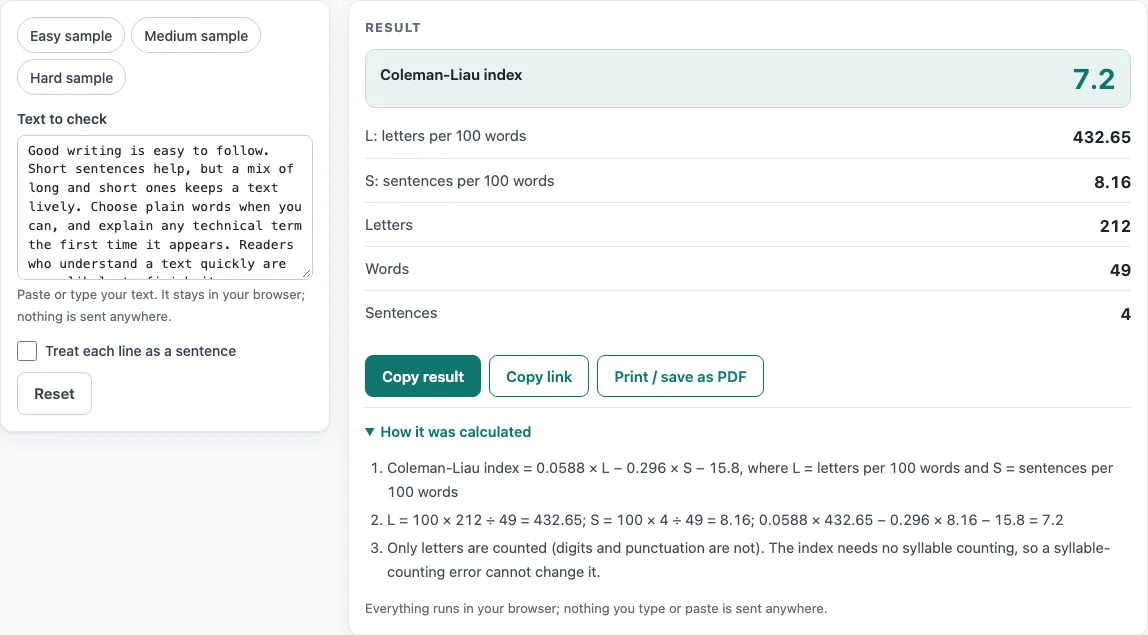Reset the readability form
The height and width of the screenshot is (635, 1148).
(x=54, y=393)
